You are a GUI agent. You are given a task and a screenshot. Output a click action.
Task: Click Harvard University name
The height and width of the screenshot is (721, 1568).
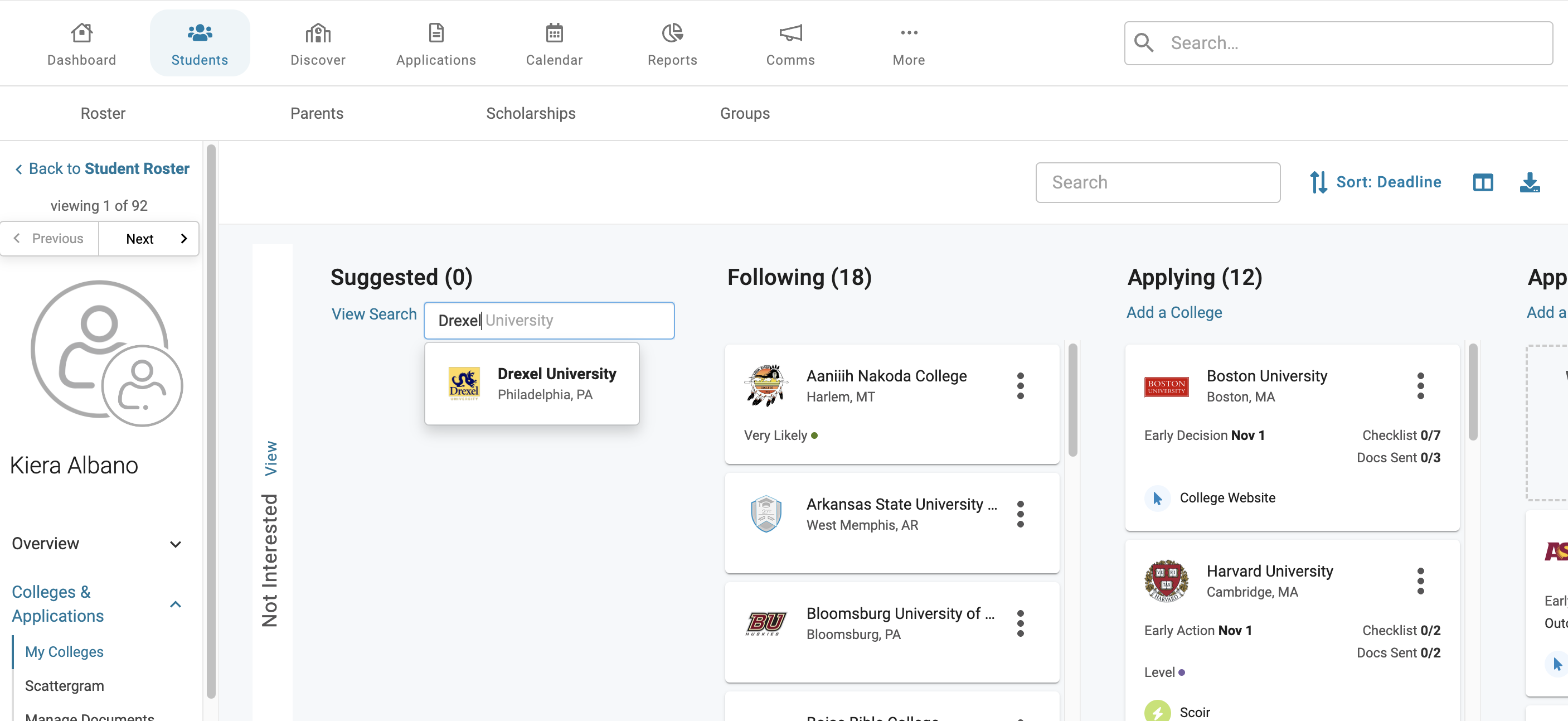point(1270,571)
